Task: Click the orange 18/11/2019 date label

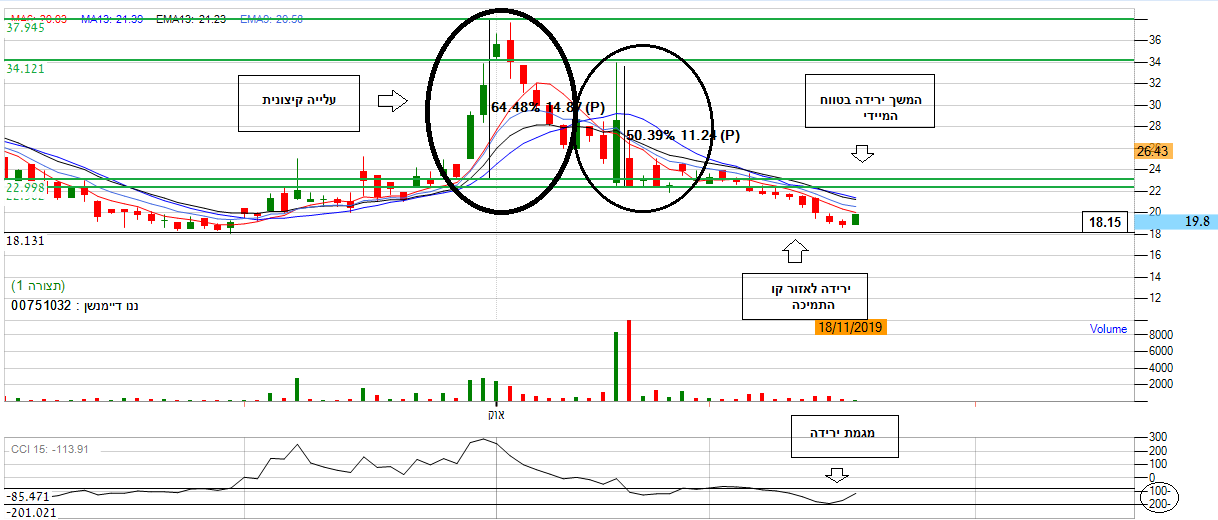Action: pos(850,327)
